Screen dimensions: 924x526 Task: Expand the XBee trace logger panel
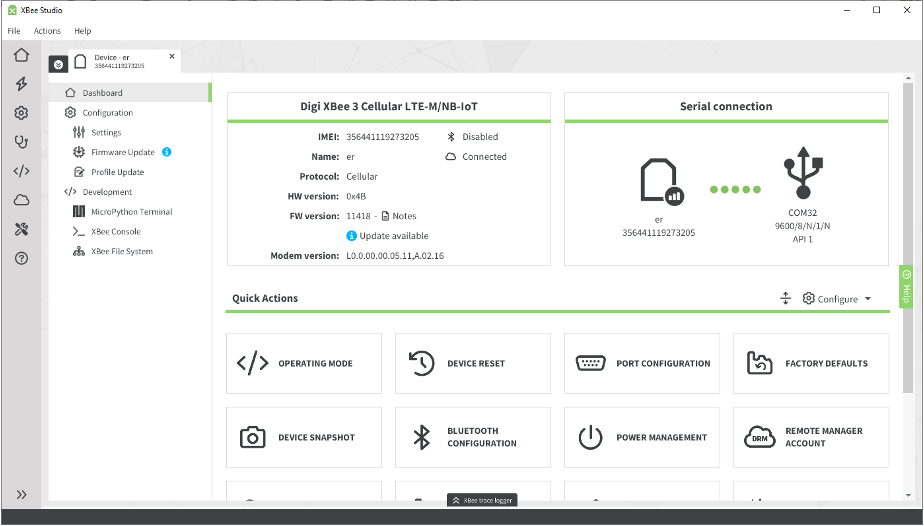click(482, 500)
